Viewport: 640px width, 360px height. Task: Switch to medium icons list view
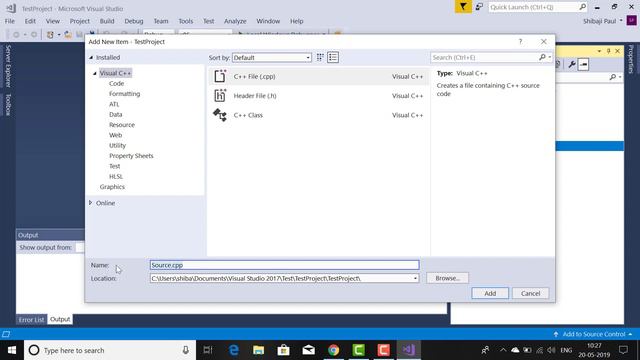tap(333, 58)
